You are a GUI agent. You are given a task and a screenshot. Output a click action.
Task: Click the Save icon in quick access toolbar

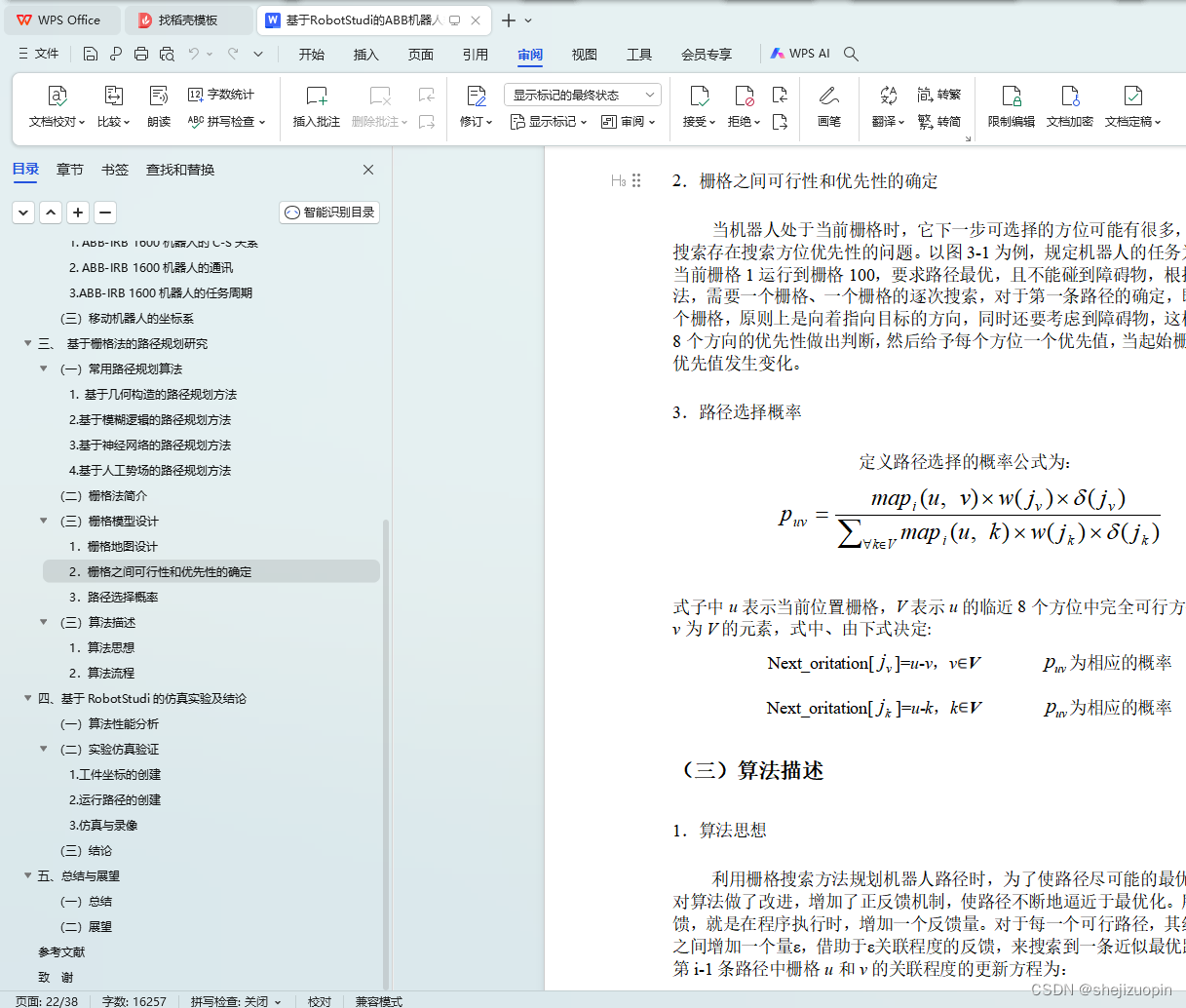[91, 54]
